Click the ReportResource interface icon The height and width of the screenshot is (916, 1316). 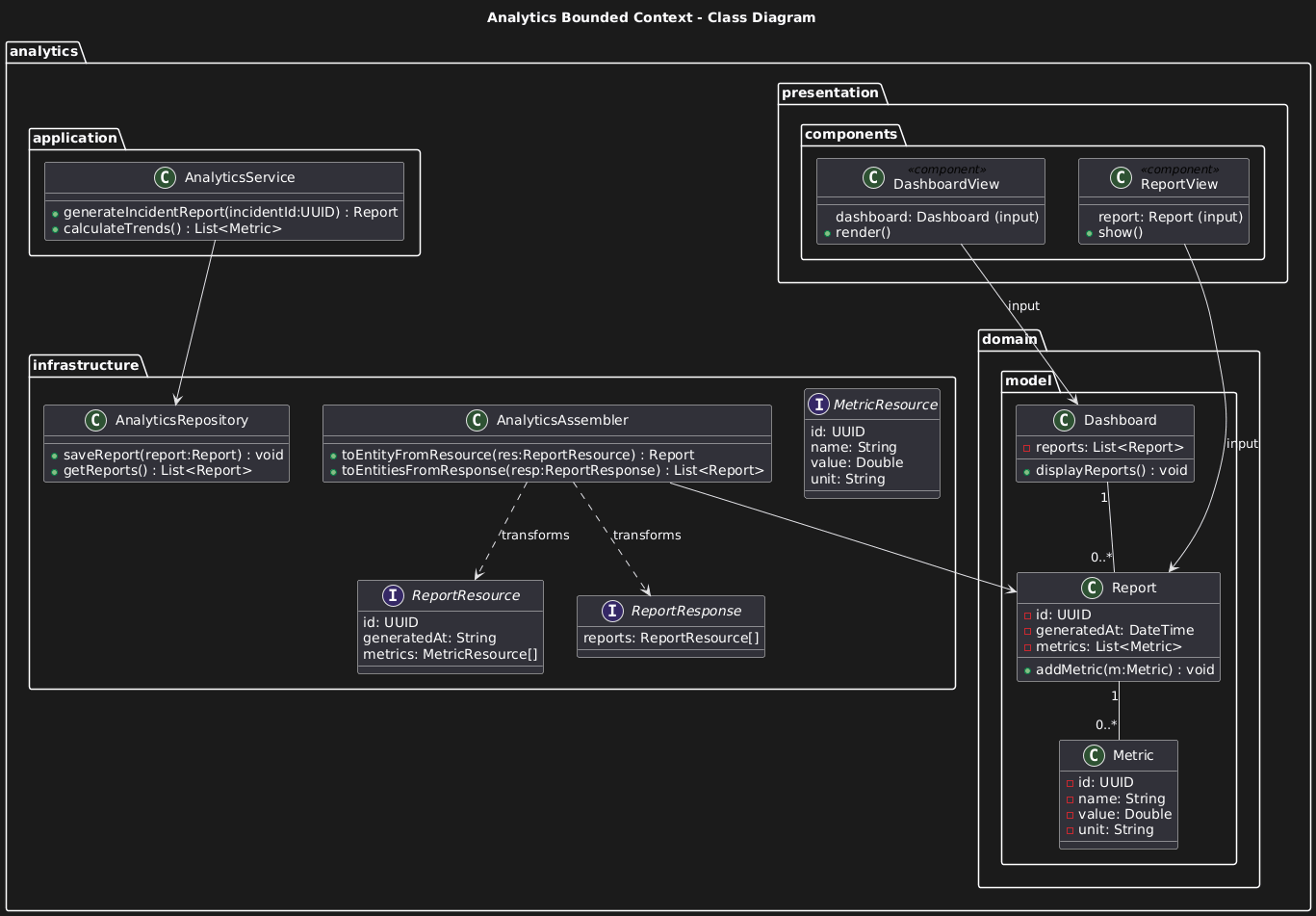point(392,596)
